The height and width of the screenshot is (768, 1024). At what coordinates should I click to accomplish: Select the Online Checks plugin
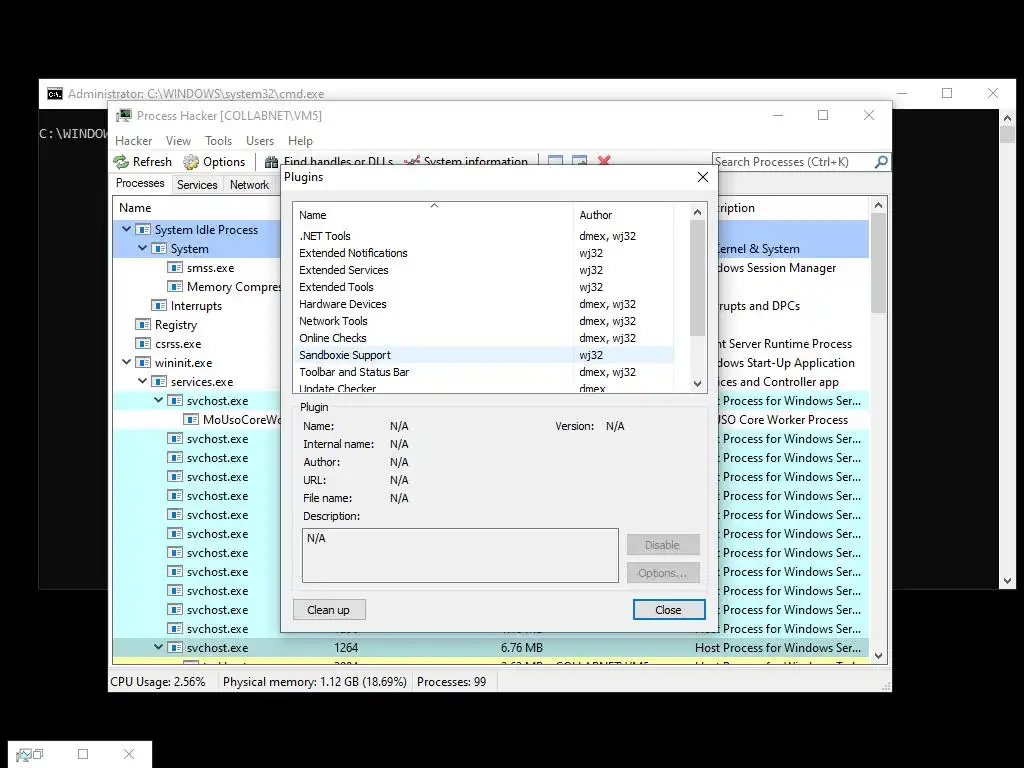tap(483, 338)
